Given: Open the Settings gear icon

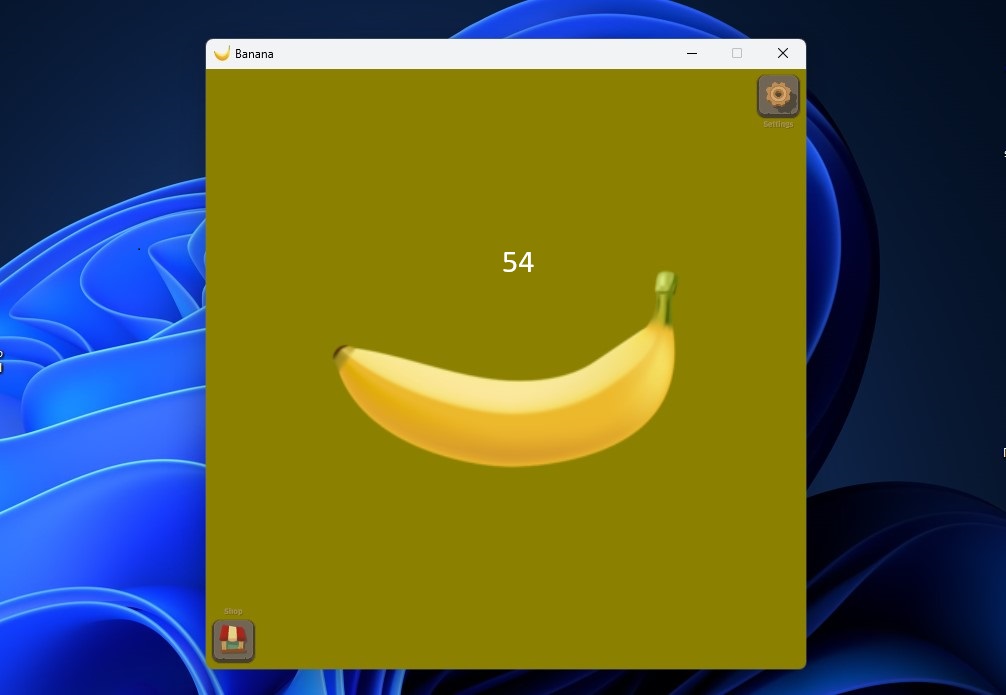Looking at the screenshot, I should click(x=778, y=96).
